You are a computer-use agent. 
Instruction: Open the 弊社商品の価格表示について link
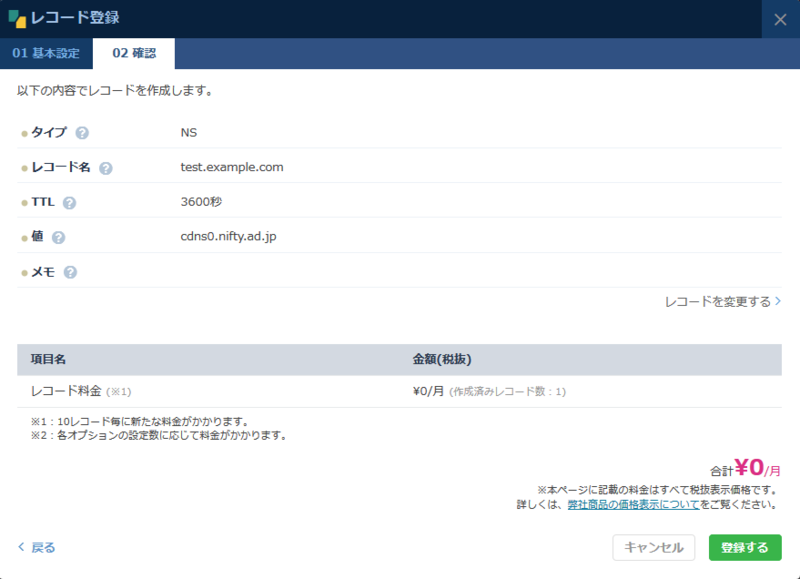[633, 505]
